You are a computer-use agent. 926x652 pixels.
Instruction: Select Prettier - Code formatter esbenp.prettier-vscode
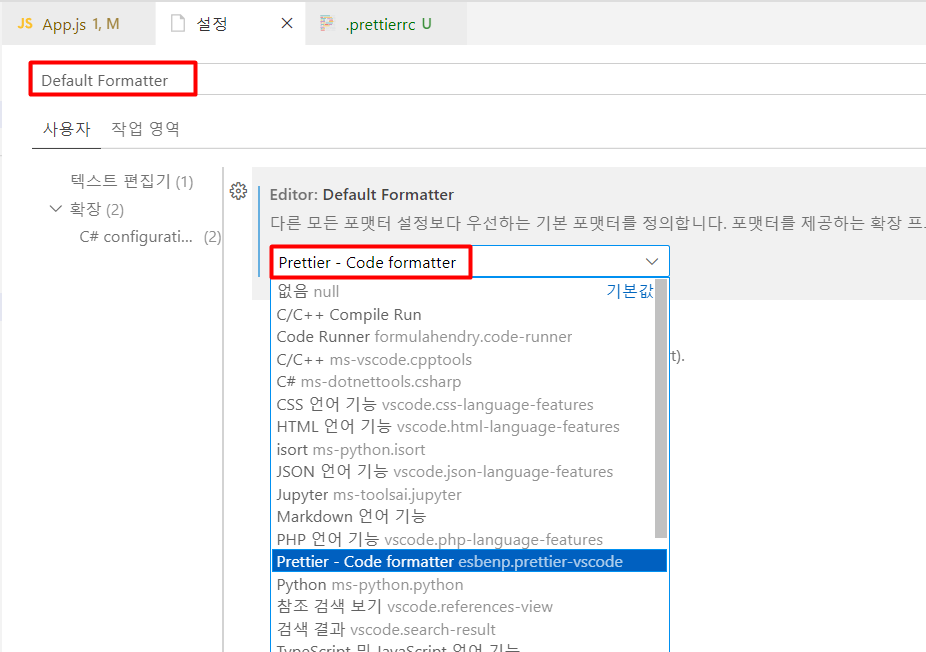[469, 561]
